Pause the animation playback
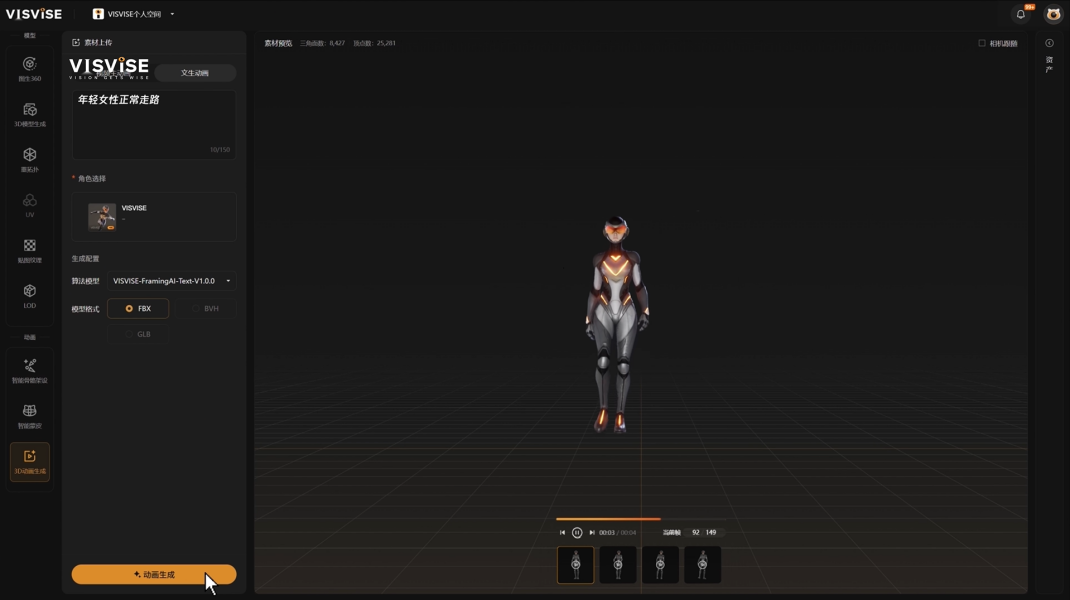This screenshot has height=600, width=1070. pyautogui.click(x=577, y=533)
